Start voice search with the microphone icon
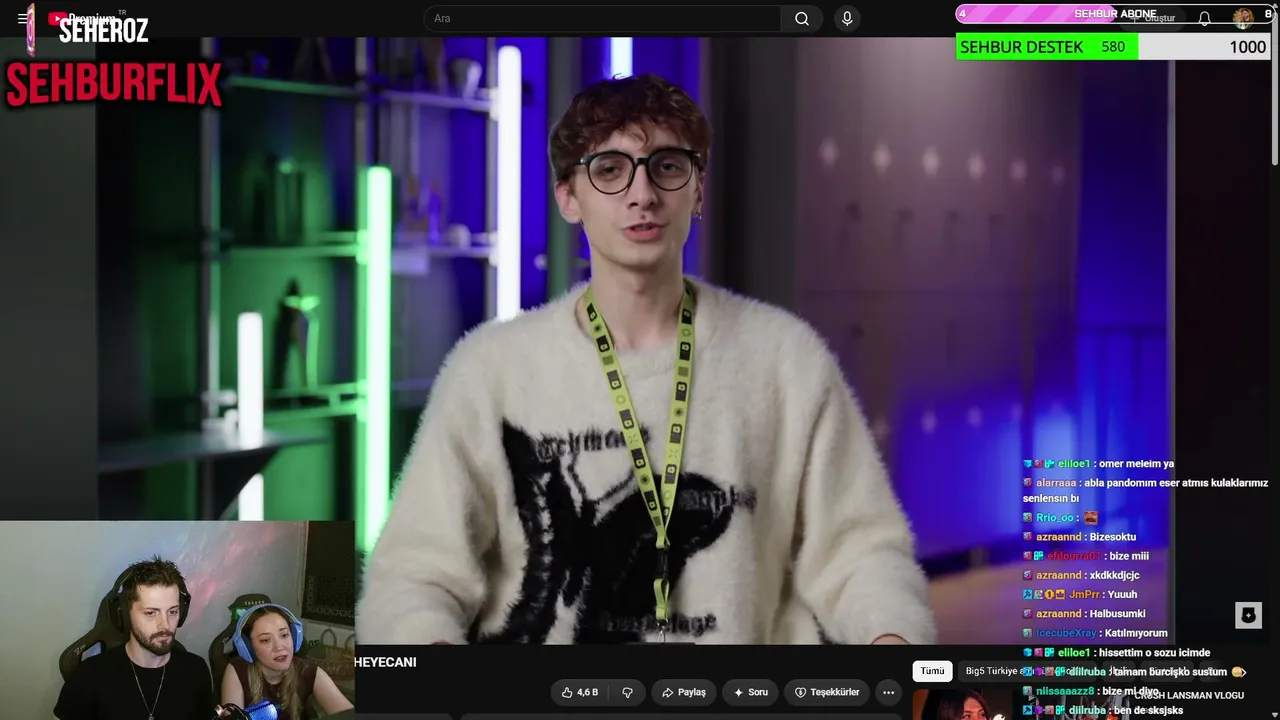The width and height of the screenshot is (1280, 720). coord(847,19)
